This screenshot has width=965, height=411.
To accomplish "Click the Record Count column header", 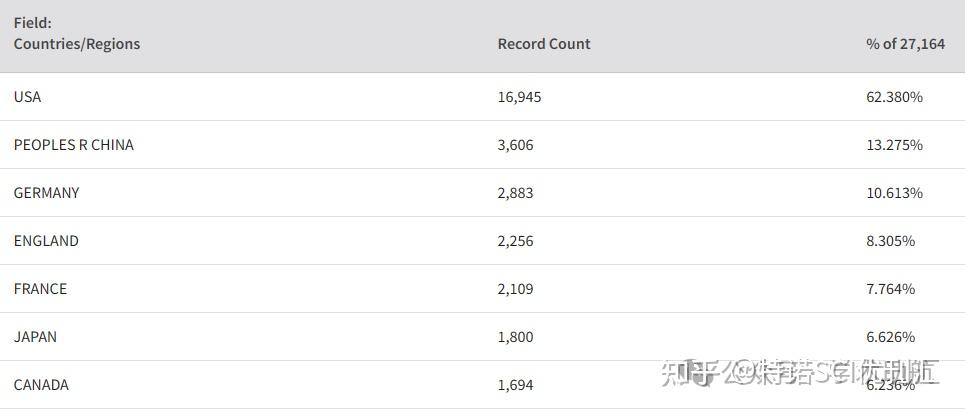I will tap(543, 44).
